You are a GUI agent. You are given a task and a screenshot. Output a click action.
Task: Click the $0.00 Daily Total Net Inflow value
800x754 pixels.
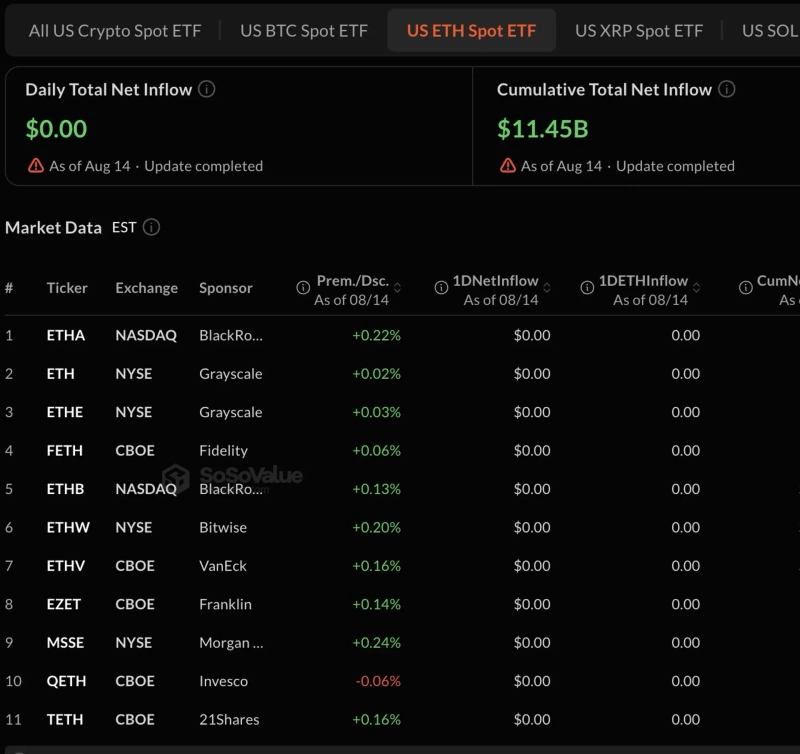point(56,129)
